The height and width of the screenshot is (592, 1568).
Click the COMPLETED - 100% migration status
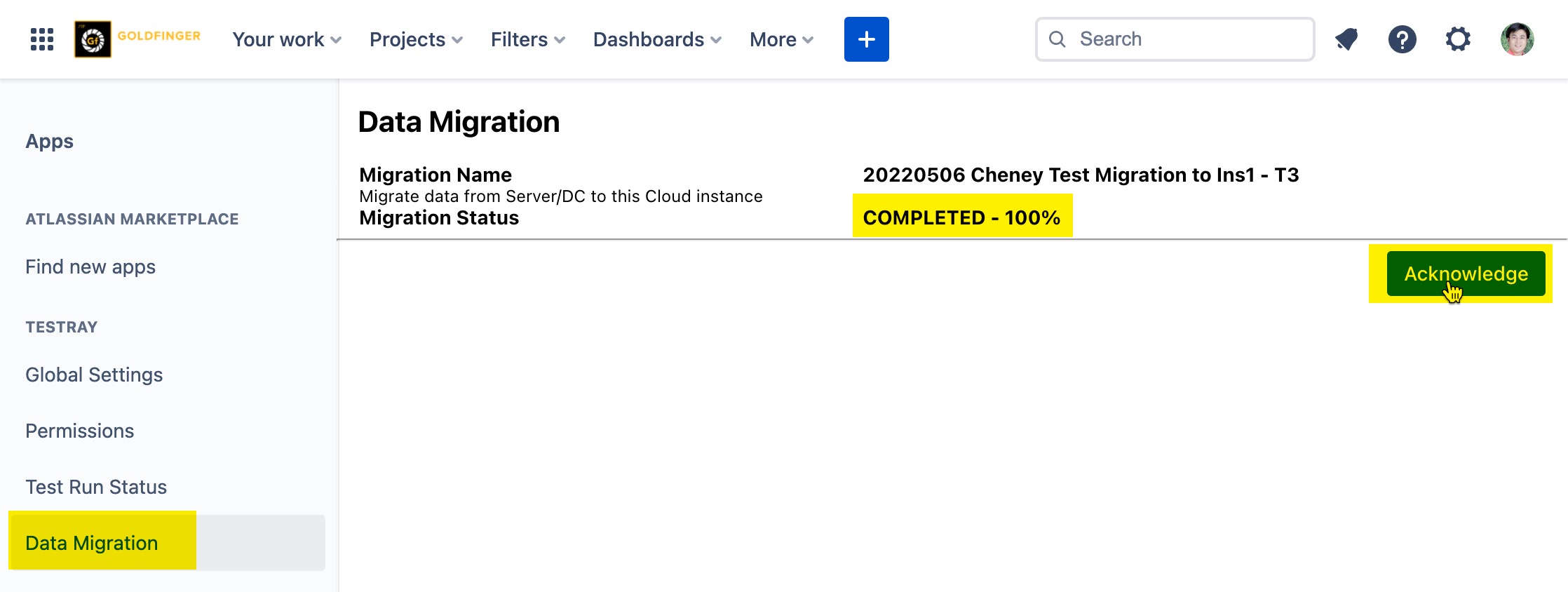point(961,217)
